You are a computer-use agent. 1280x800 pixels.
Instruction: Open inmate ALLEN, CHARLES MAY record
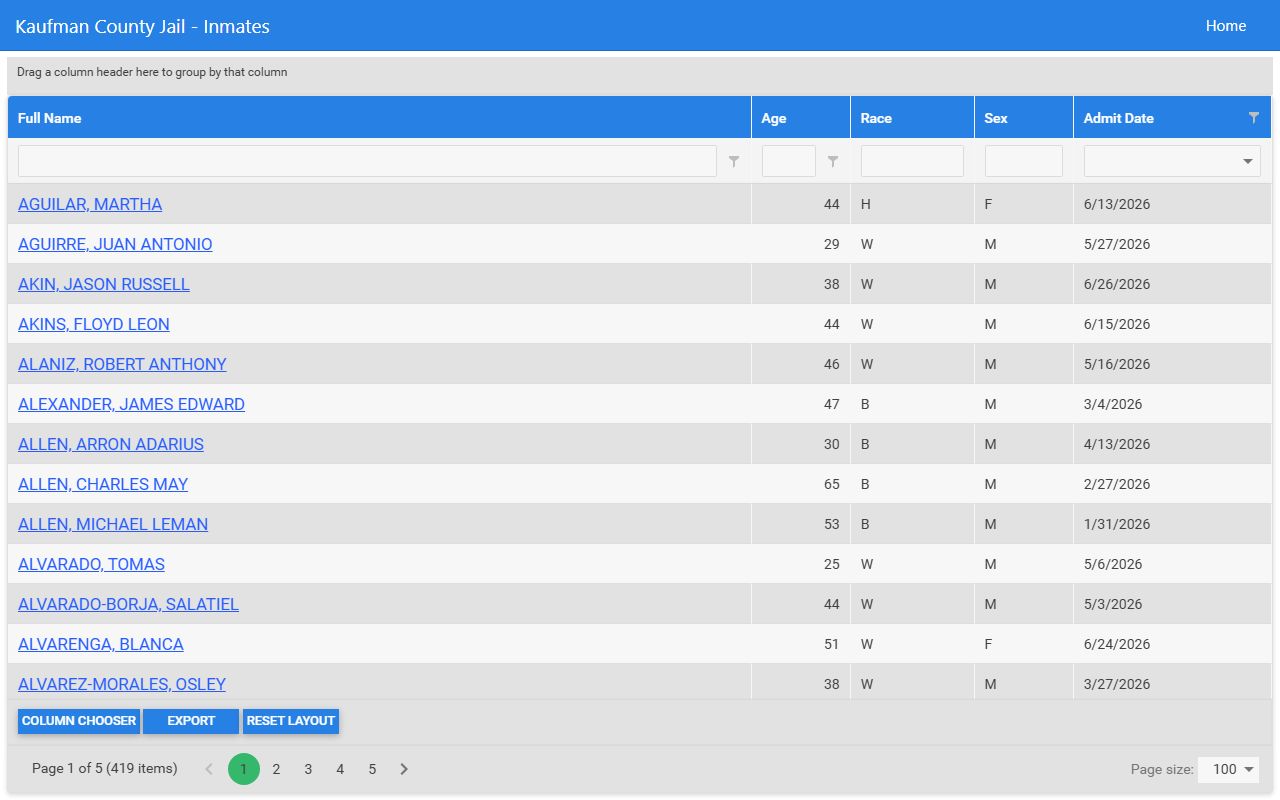click(103, 484)
